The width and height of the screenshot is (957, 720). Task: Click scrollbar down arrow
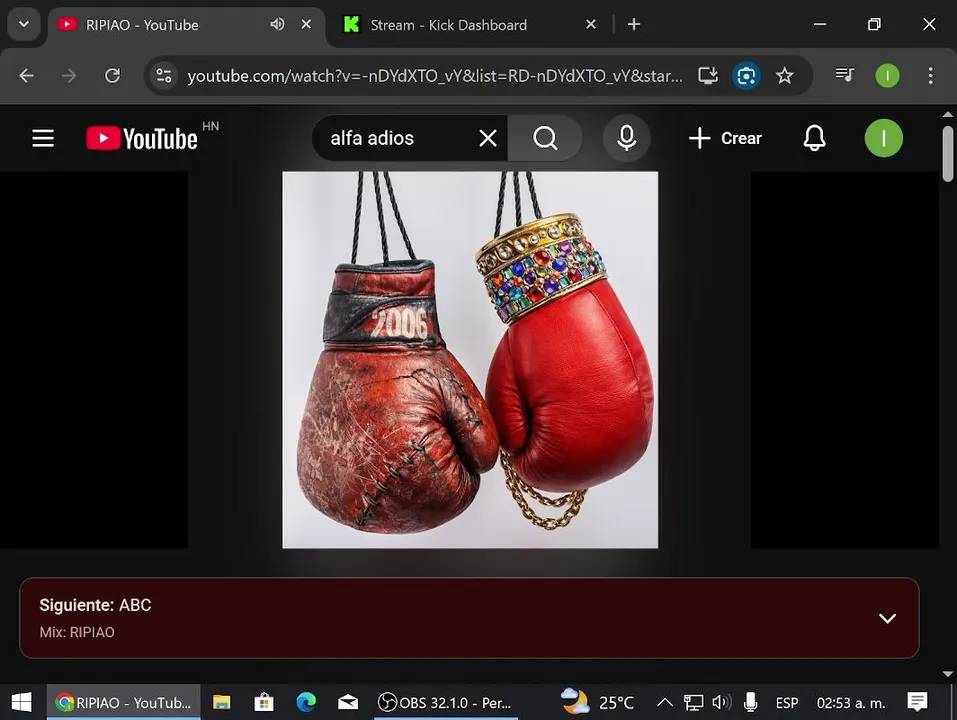coord(947,674)
